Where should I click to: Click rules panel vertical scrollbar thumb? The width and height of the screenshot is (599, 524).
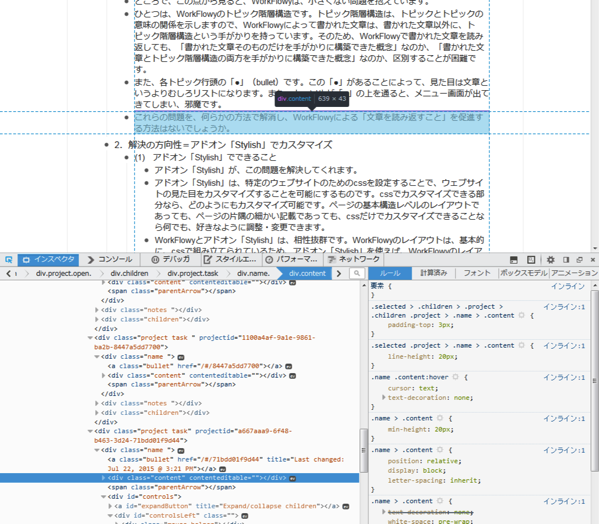(x=594, y=381)
